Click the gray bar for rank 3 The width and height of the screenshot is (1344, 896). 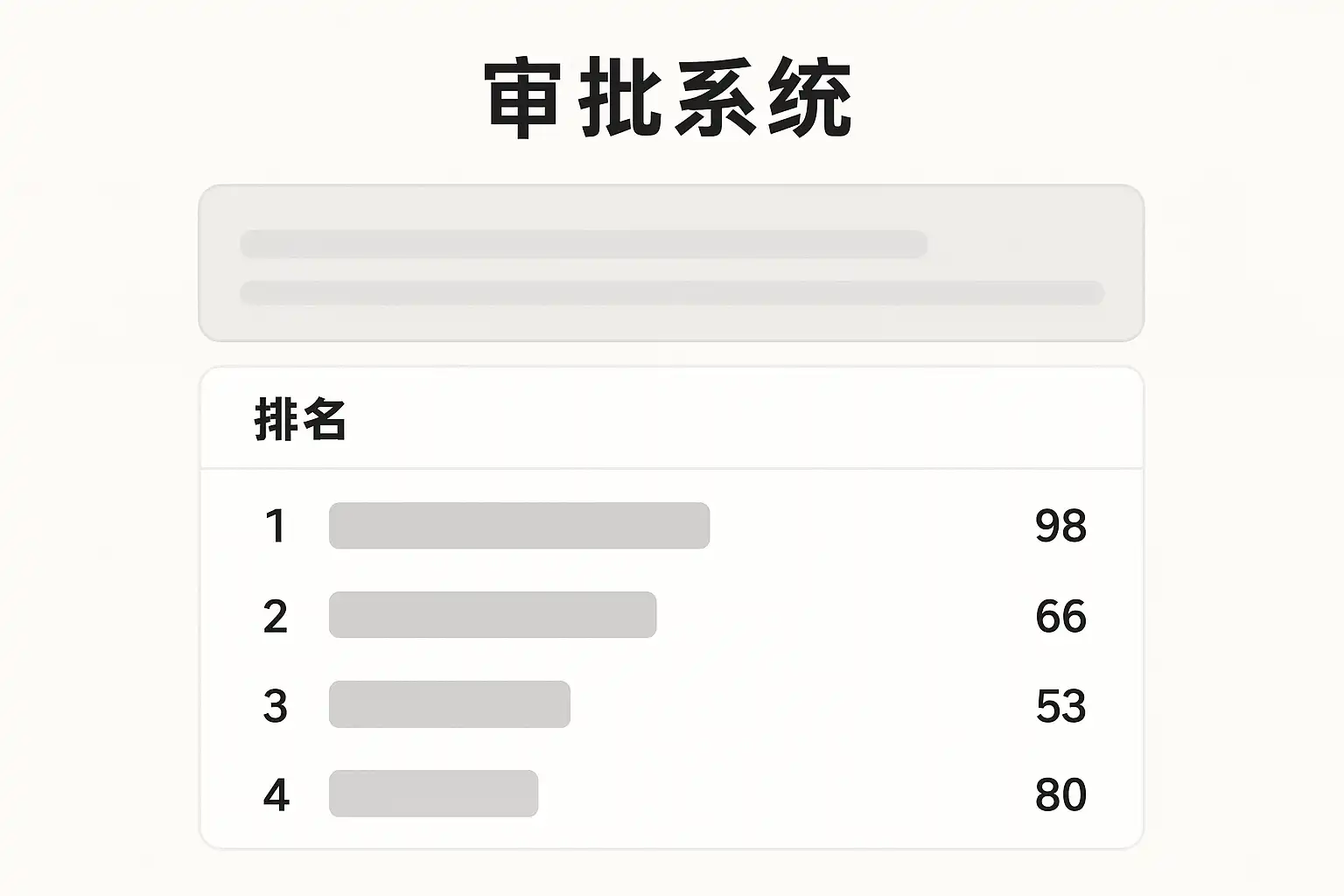click(450, 704)
